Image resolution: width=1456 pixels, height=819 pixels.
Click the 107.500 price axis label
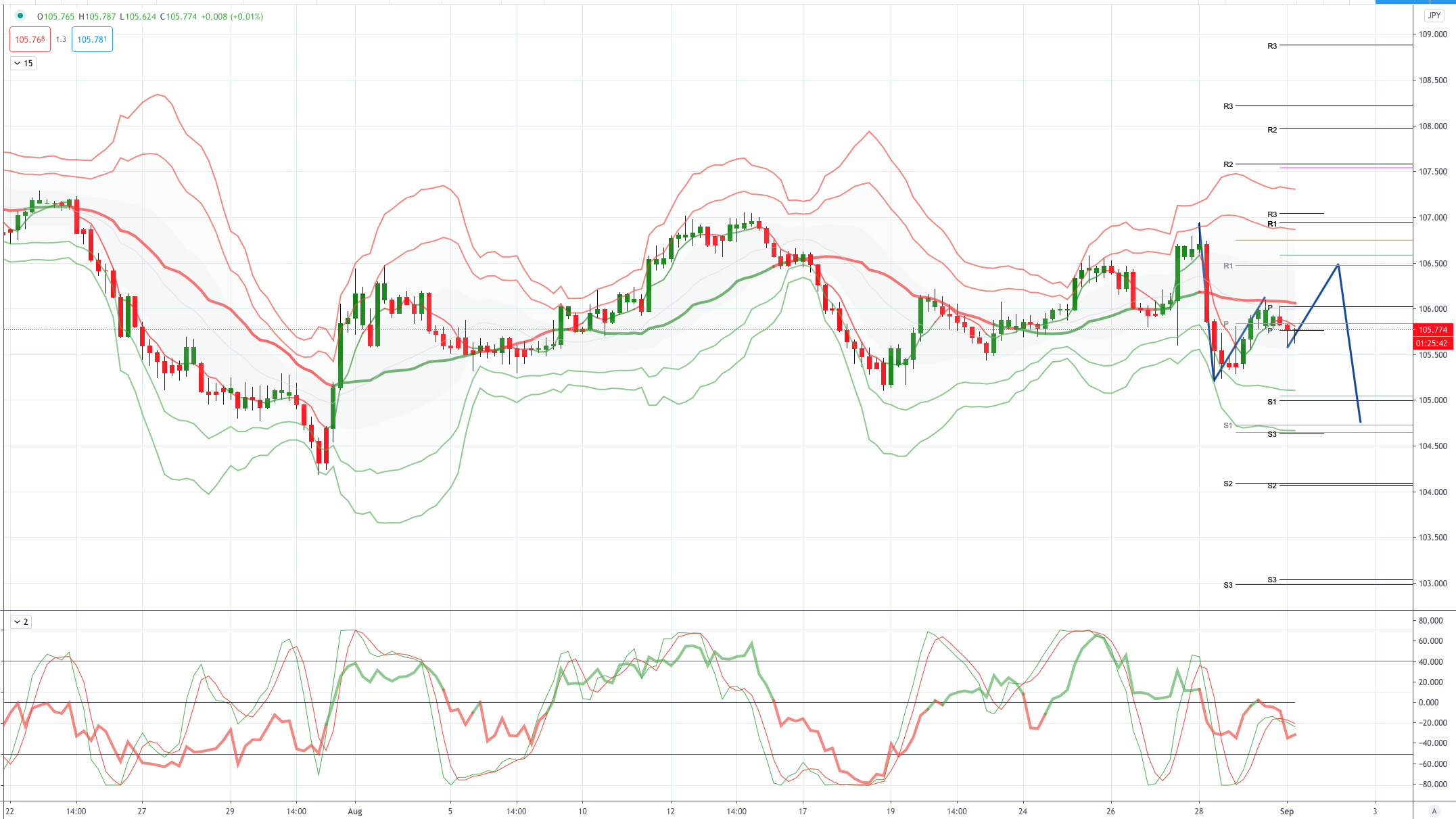(1433, 172)
